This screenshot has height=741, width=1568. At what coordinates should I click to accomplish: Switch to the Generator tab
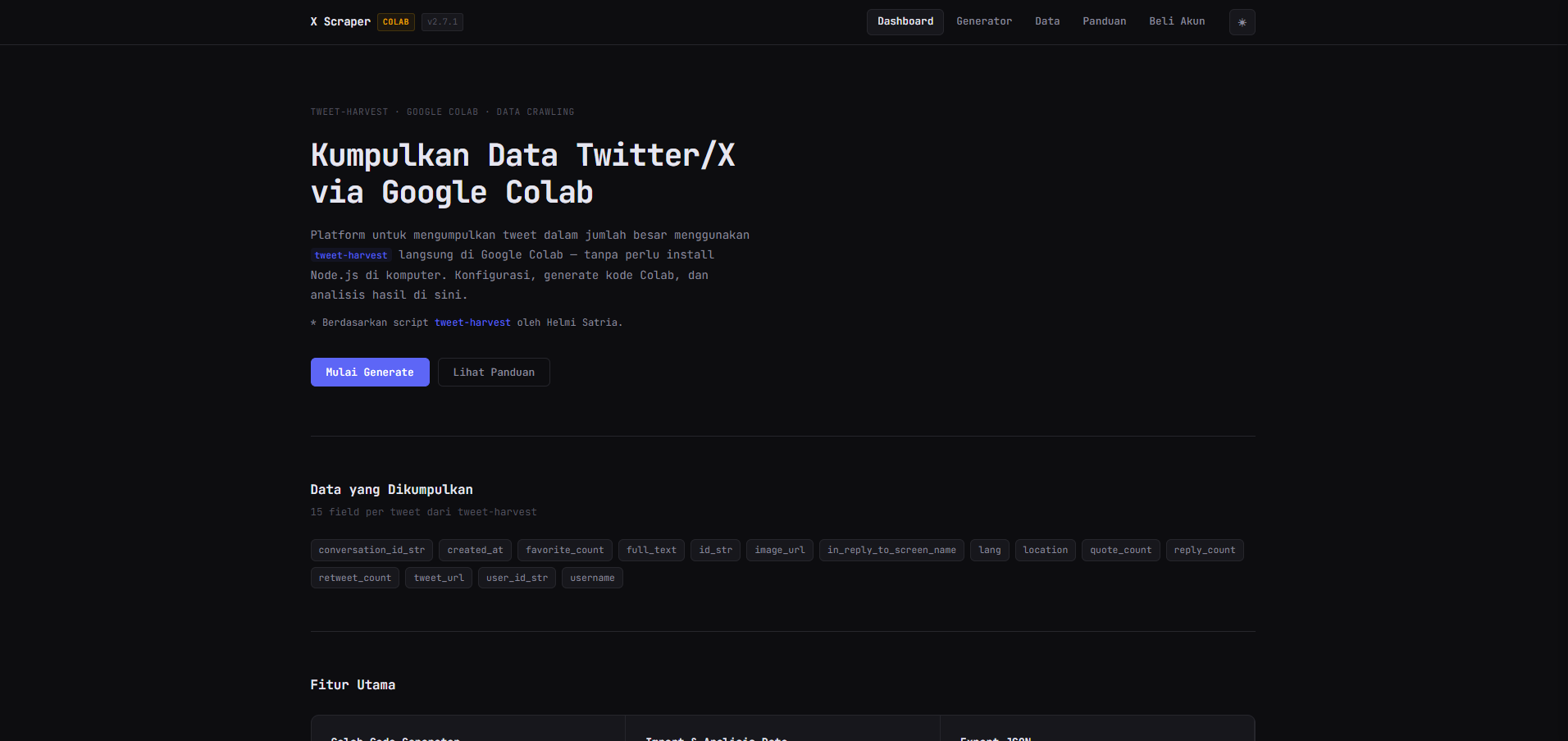(x=984, y=21)
